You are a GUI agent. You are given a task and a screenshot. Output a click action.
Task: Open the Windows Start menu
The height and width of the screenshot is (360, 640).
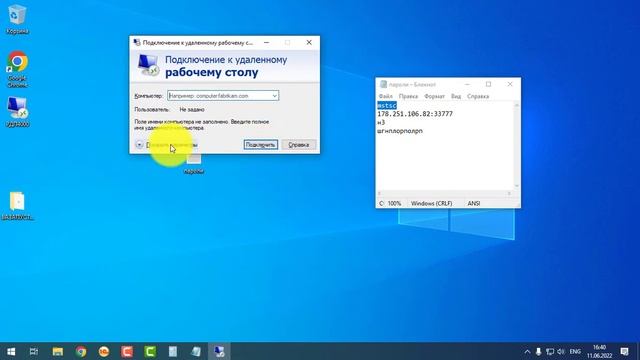11,351
